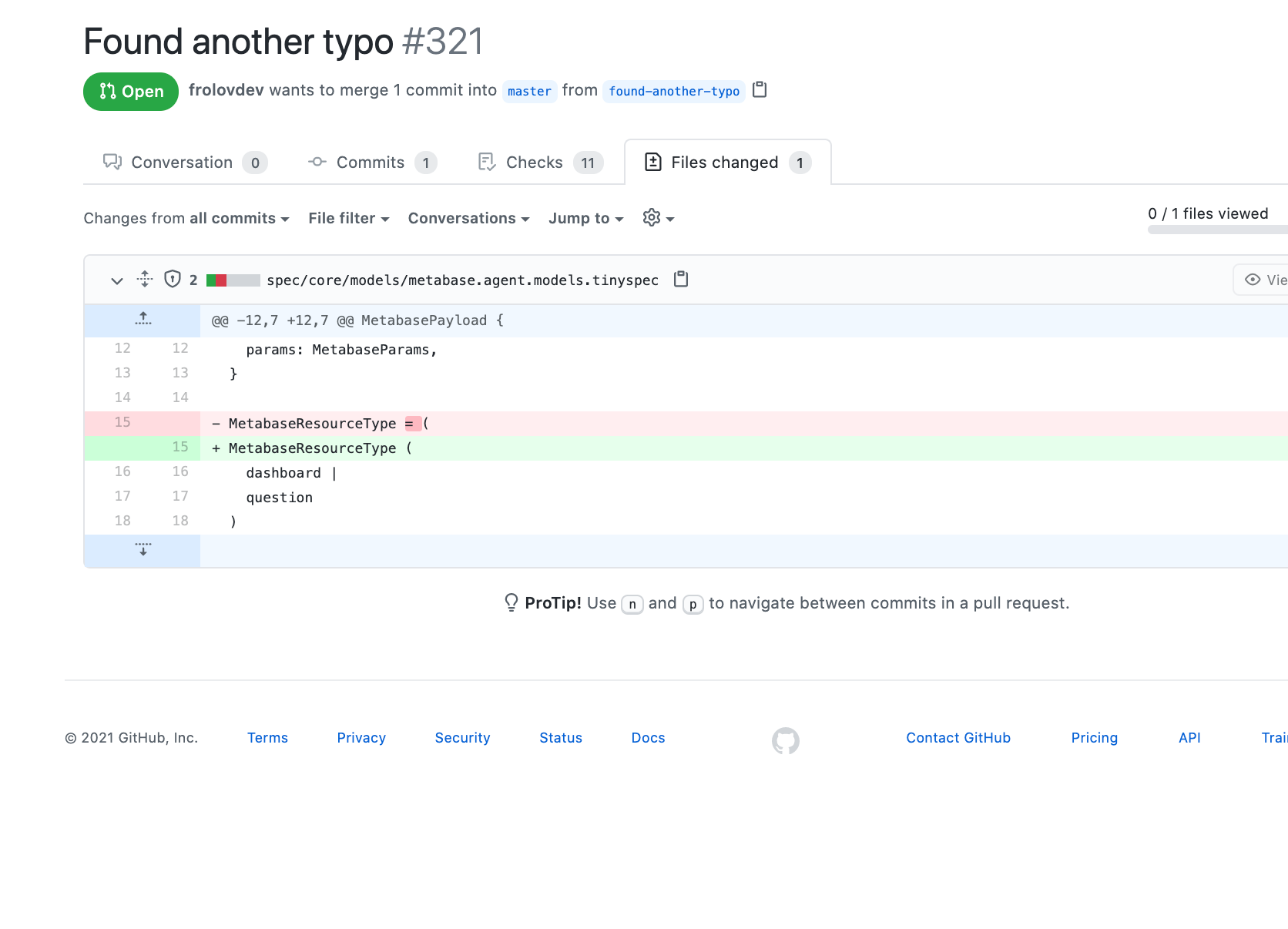This screenshot has height=929, width=1288.
Task: Open the Privacy footer link
Action: (361, 738)
